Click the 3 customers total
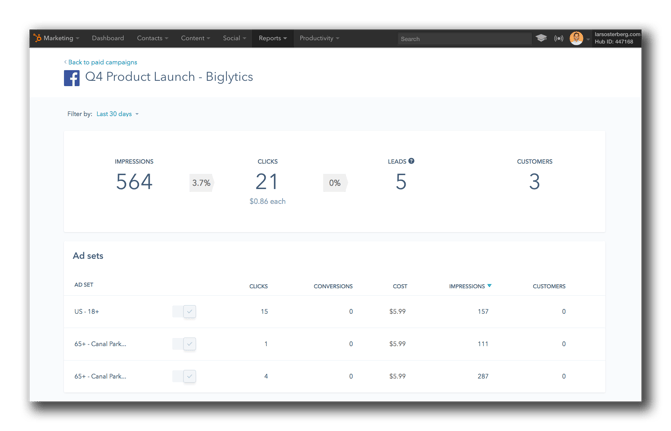Image resolution: width=671 pixels, height=431 pixels. pyautogui.click(x=534, y=182)
